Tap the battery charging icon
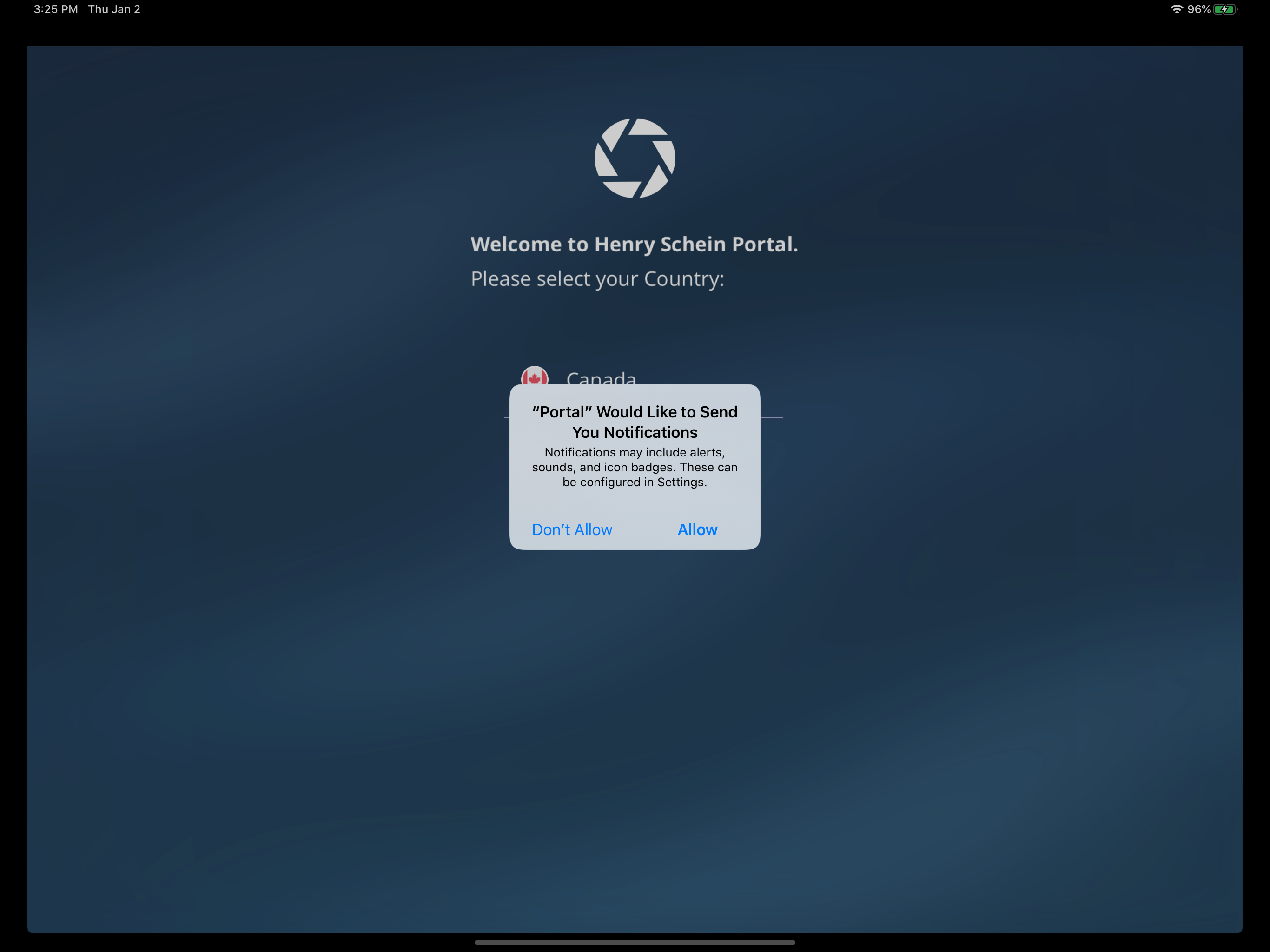 (x=1224, y=9)
